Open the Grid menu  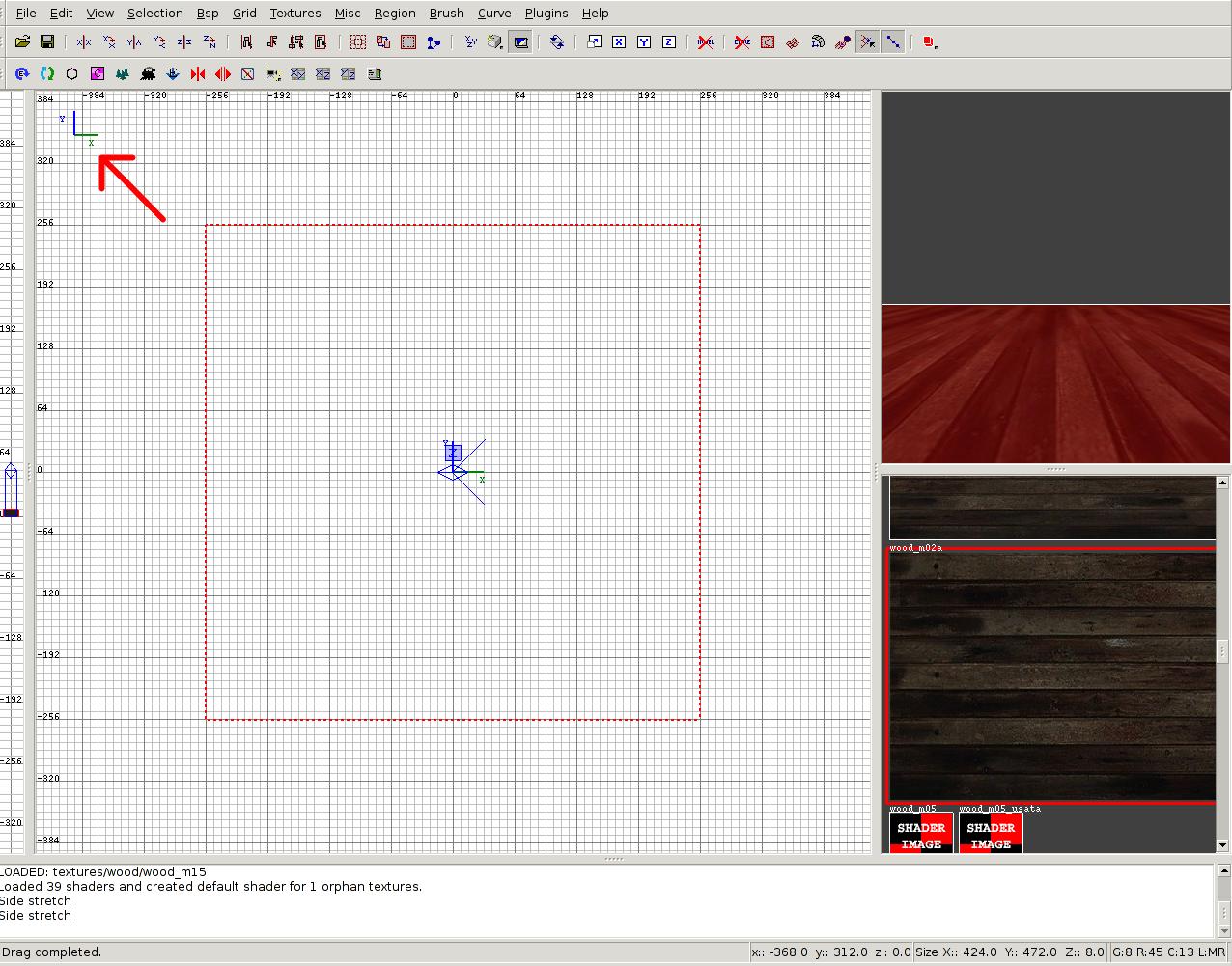[x=244, y=13]
